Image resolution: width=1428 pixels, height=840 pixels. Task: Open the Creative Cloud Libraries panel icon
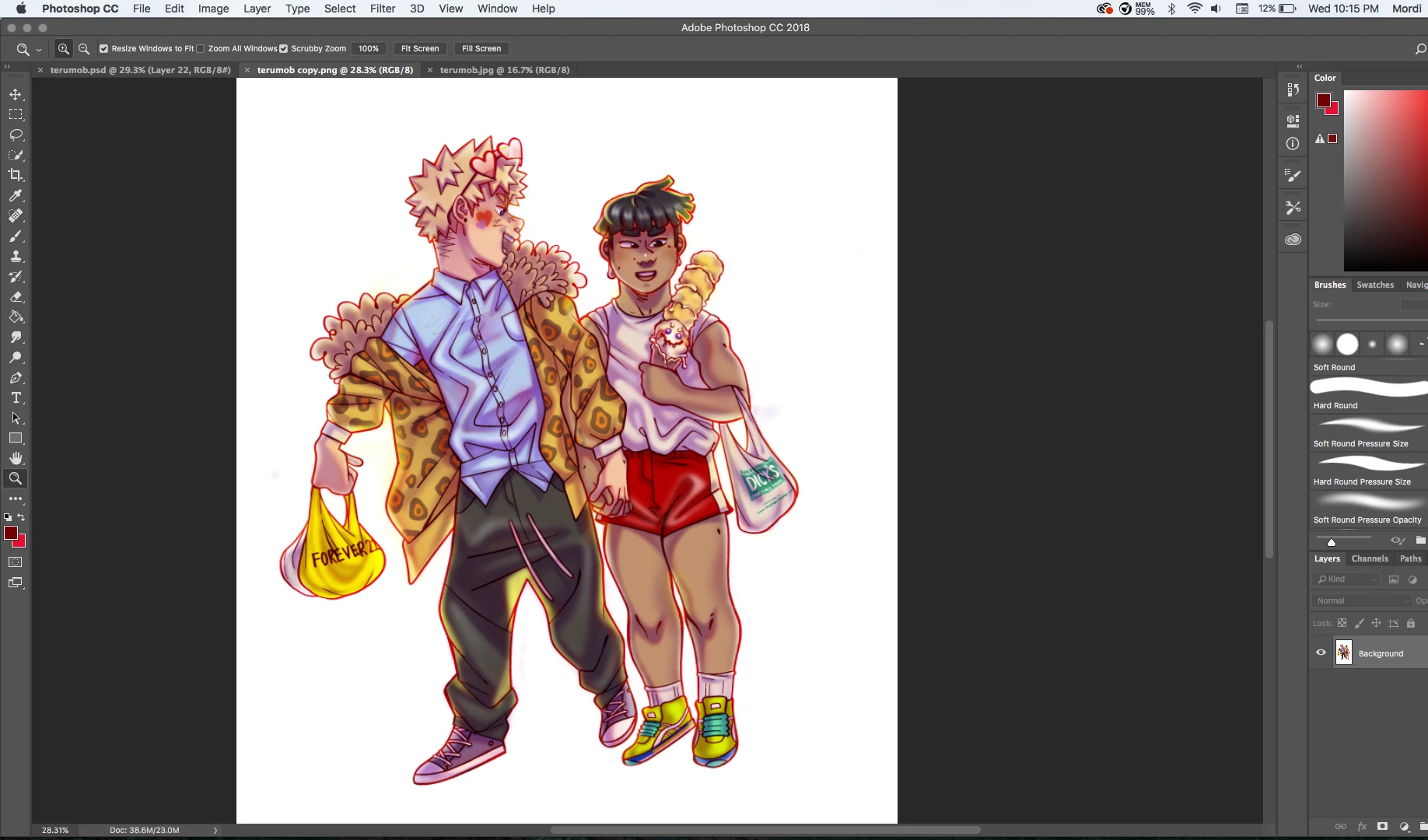click(1293, 240)
